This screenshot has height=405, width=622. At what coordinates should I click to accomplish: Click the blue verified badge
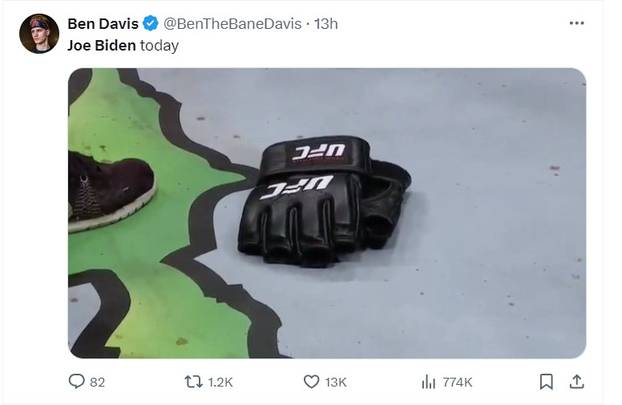coord(150,23)
